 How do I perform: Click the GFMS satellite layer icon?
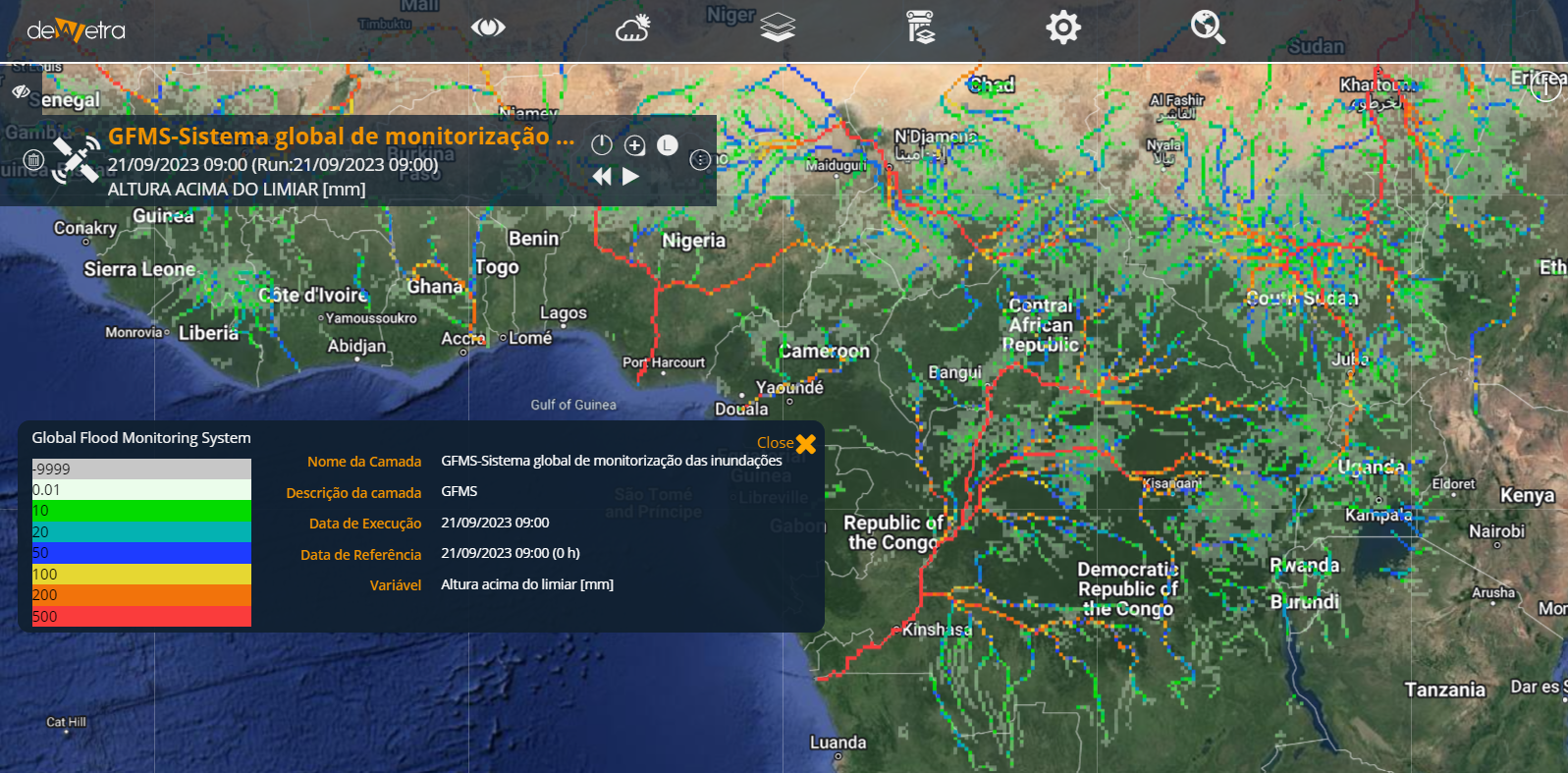[76, 159]
